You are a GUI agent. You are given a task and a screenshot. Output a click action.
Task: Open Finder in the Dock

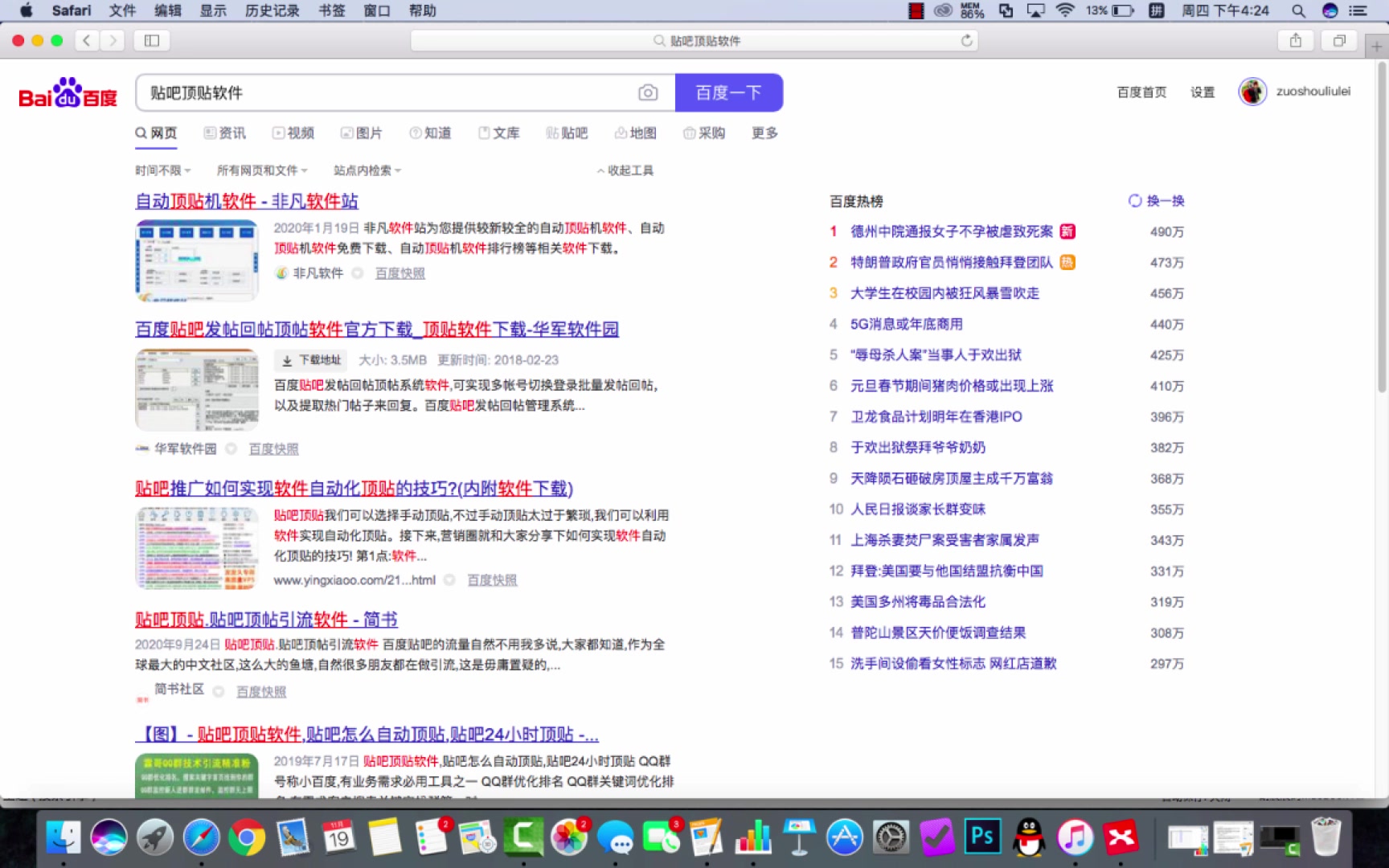point(63,837)
